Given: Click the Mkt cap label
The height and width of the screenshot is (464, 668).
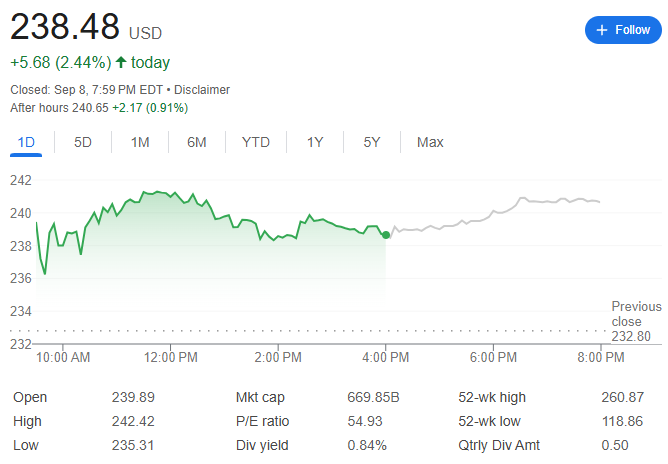Looking at the screenshot, I should point(261,397).
